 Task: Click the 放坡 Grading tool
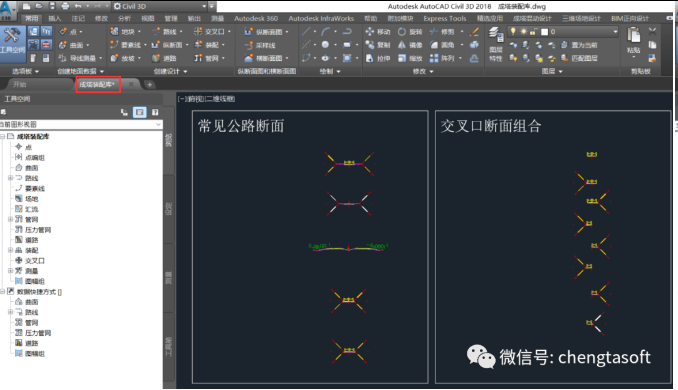125,58
